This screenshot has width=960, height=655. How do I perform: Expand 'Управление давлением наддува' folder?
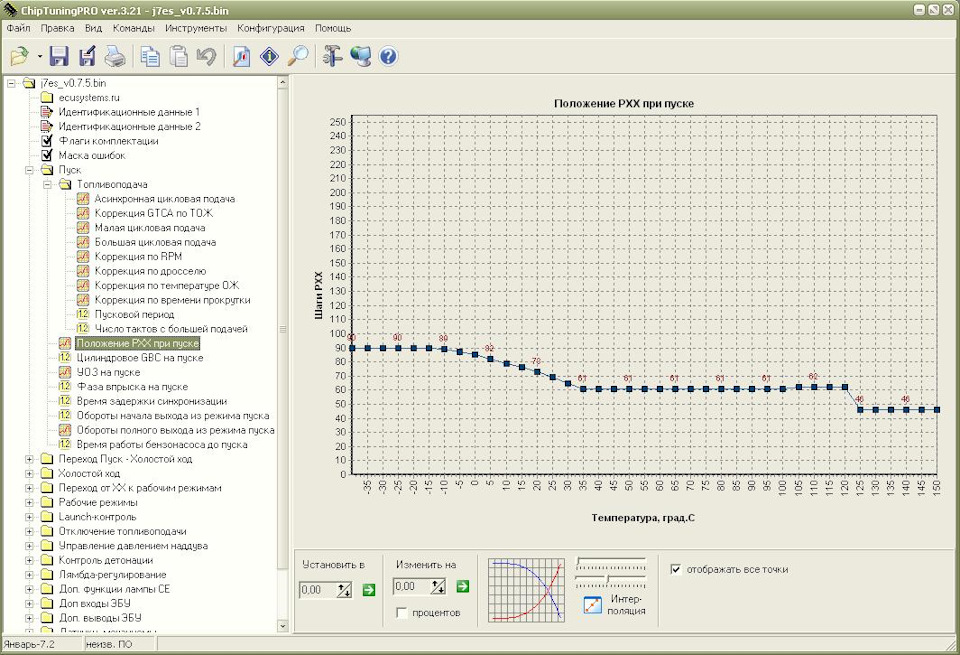click(29, 545)
